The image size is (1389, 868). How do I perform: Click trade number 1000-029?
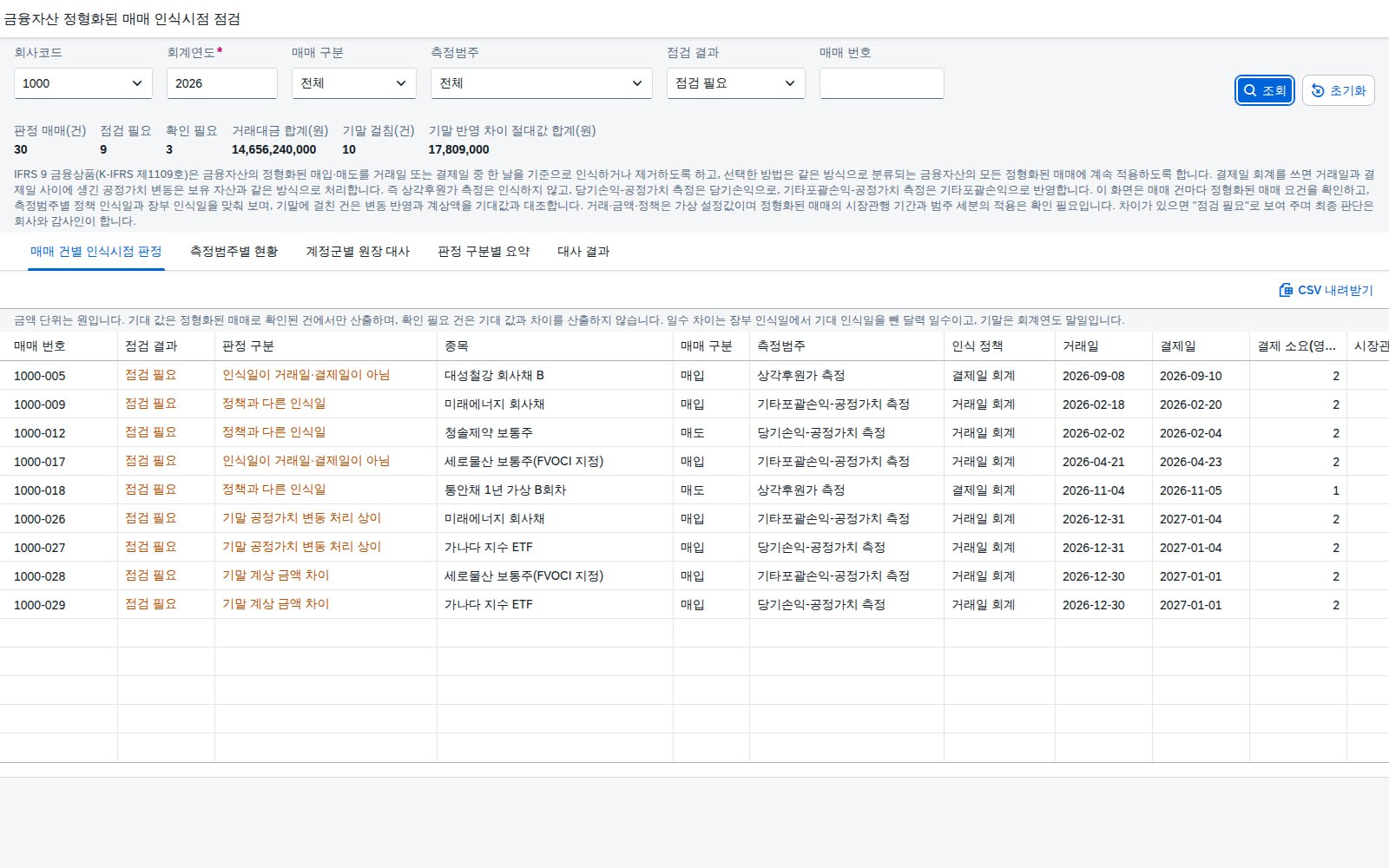40,605
